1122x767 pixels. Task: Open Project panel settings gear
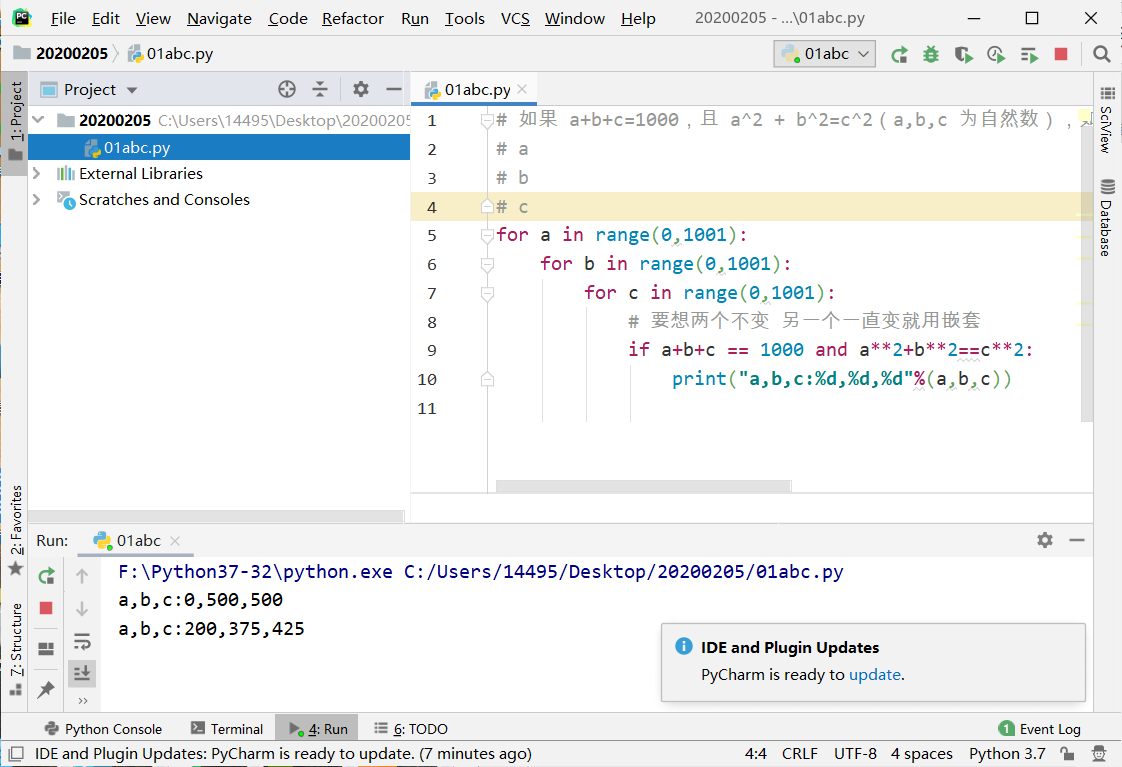click(x=361, y=89)
